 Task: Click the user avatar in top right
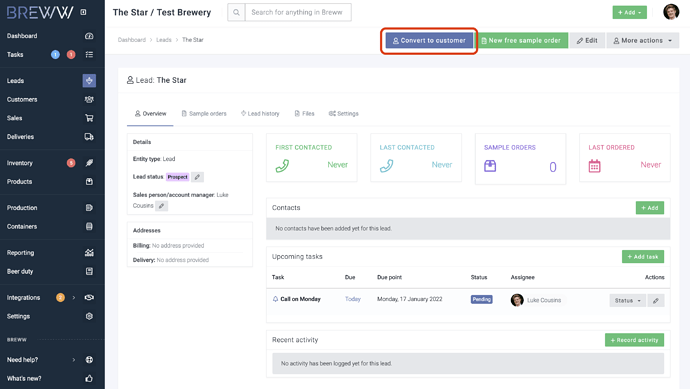pyautogui.click(x=671, y=12)
